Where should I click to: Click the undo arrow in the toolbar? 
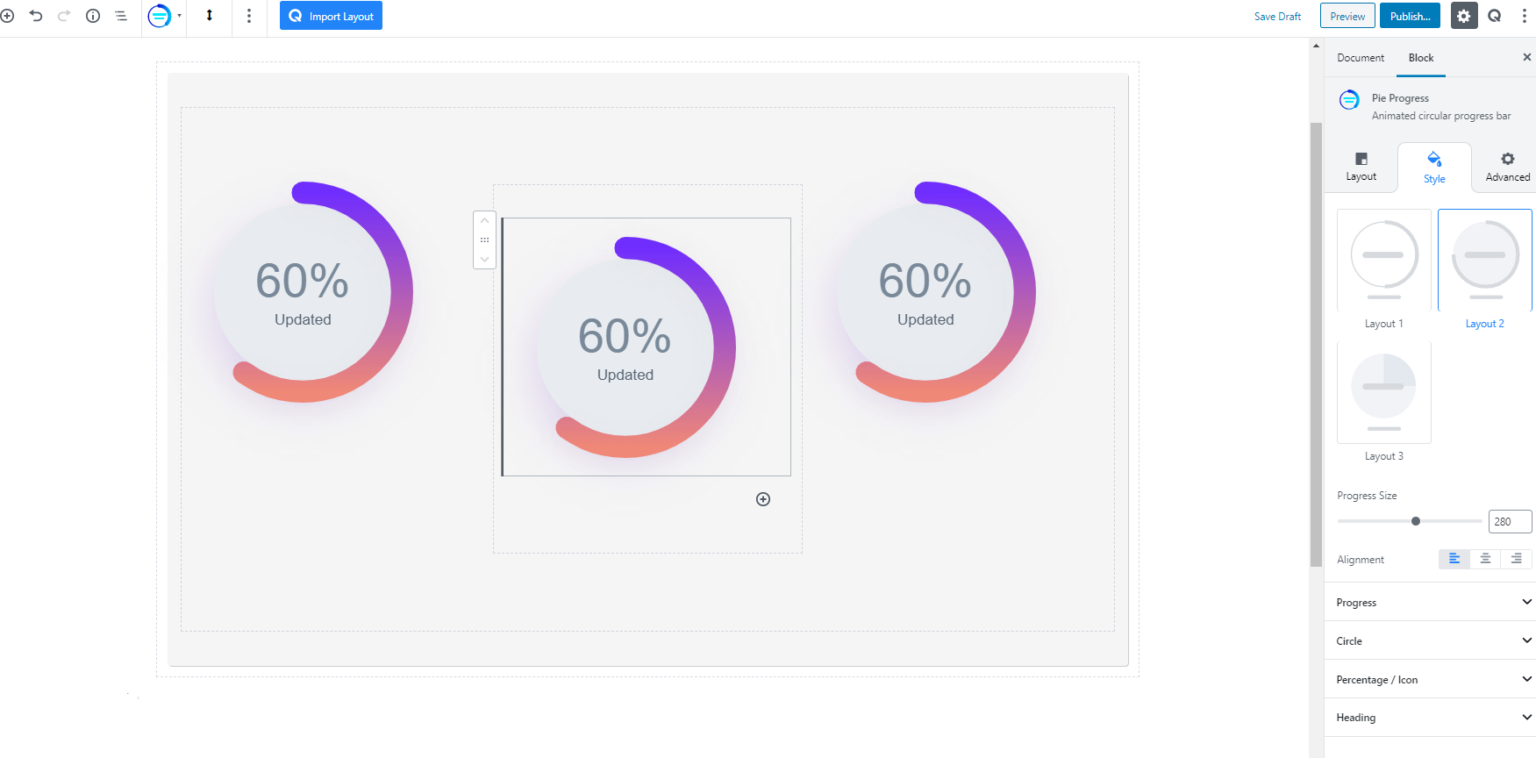coord(36,16)
